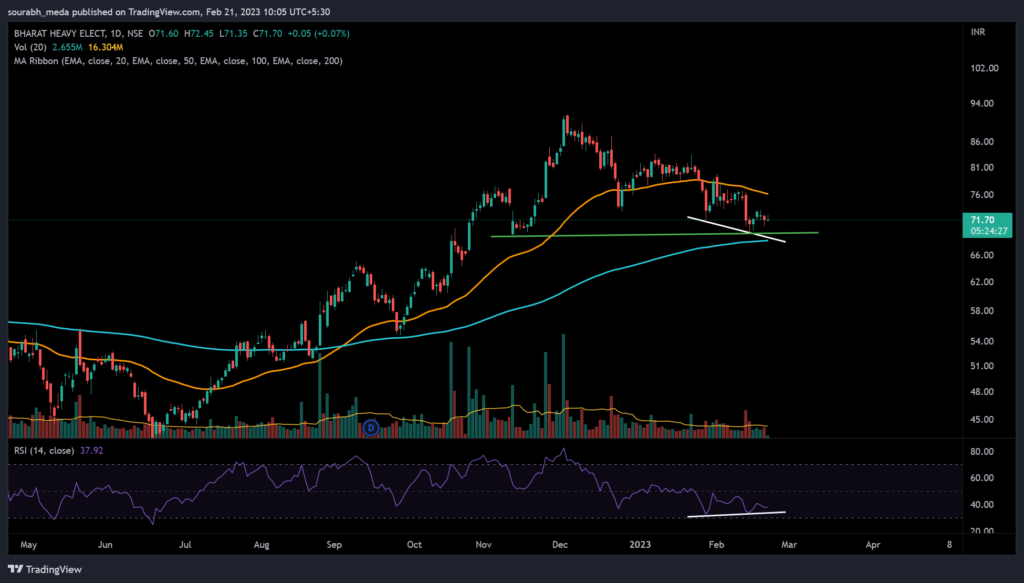Image resolution: width=1024 pixels, height=583 pixels.
Task: Click the 48.00 price axis label
Action: [x=982, y=392]
